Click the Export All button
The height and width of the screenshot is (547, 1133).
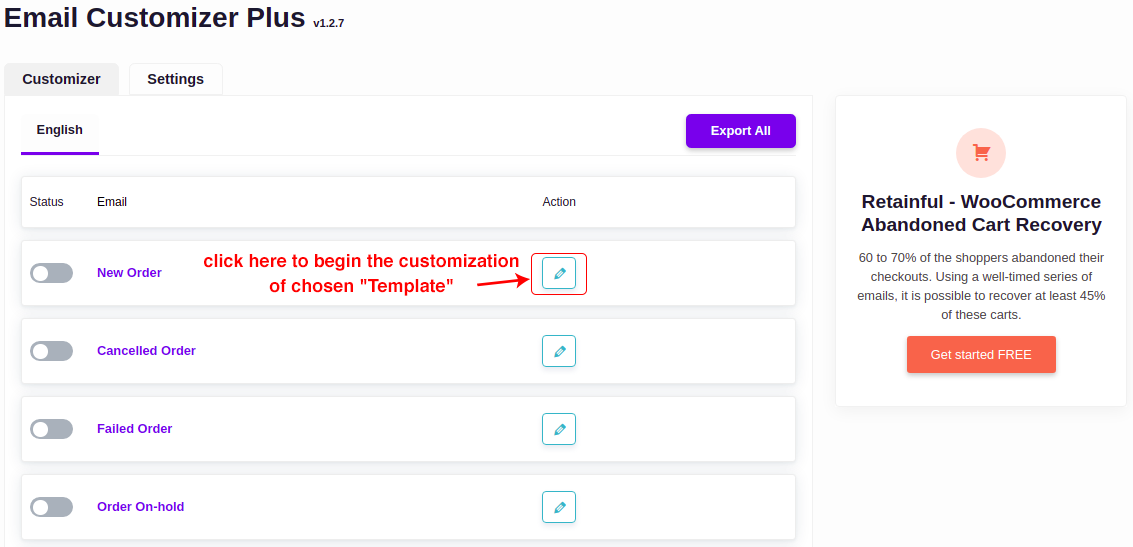740,131
